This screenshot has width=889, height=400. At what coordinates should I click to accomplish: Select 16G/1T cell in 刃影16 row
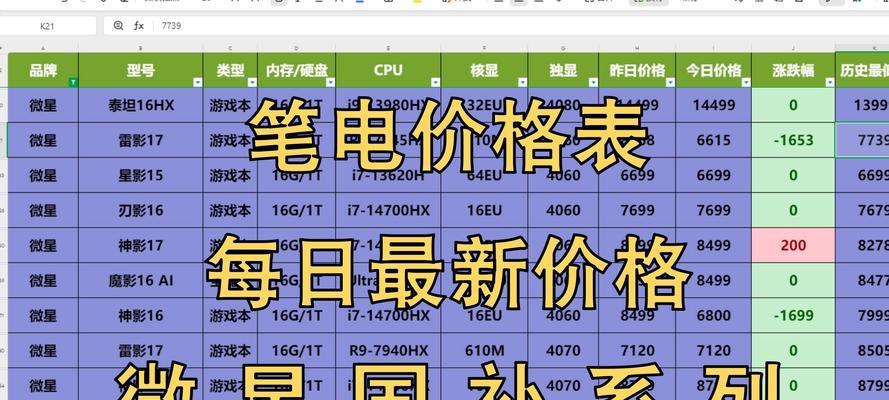click(x=297, y=211)
